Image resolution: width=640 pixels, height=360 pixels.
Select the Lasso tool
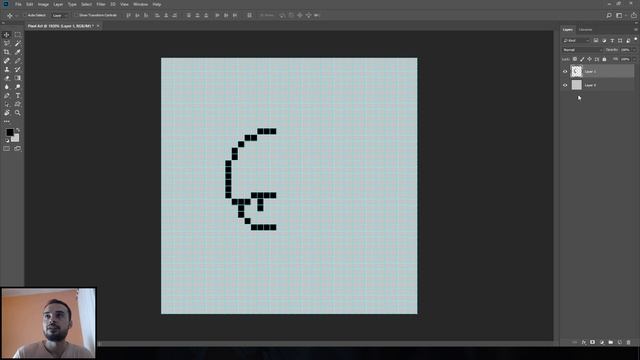(7, 43)
